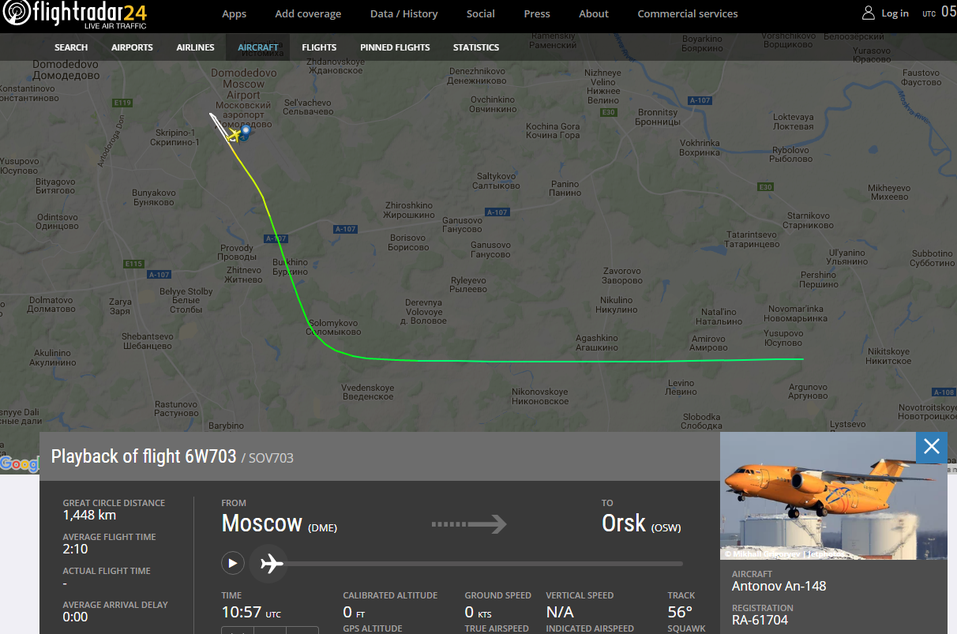
Task: Click the airplane marker on the playback timeline
Action: tap(272, 563)
